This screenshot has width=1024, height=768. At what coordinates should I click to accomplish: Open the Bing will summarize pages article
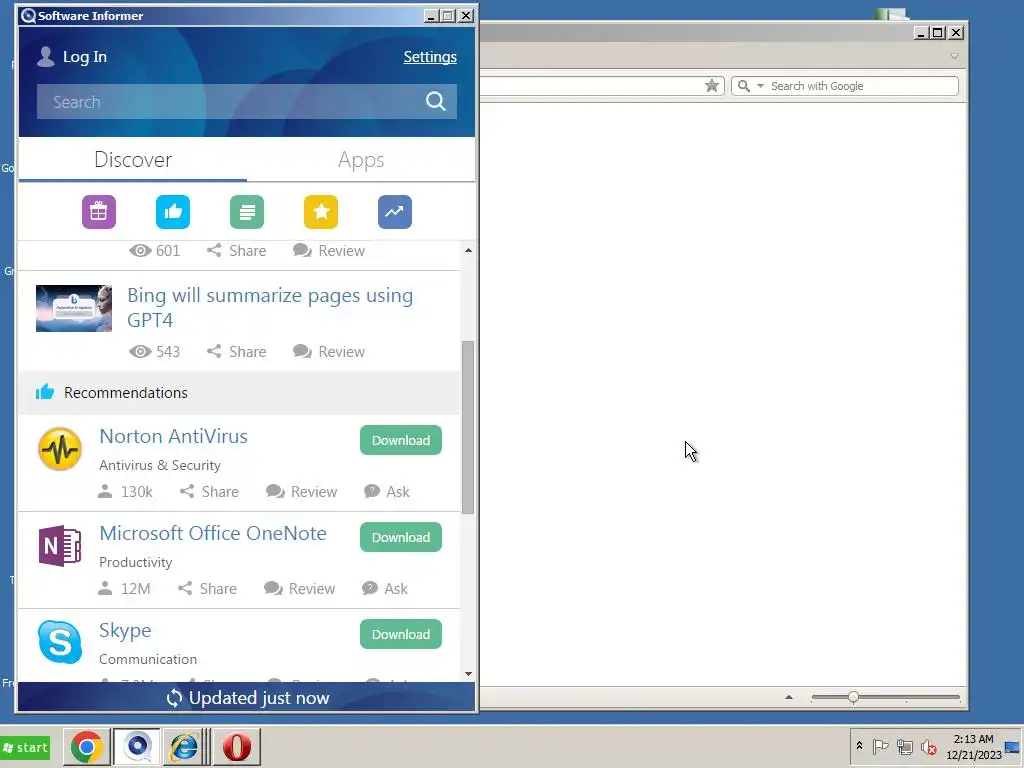click(x=270, y=308)
